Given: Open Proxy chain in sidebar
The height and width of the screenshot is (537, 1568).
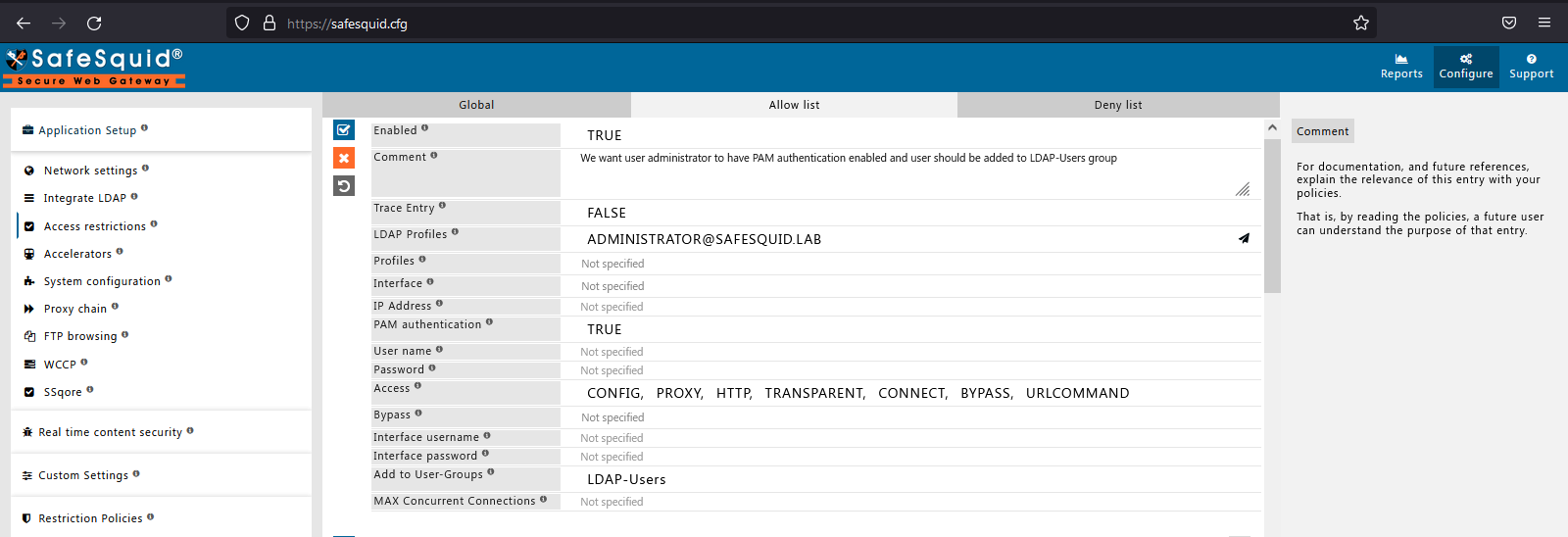Looking at the screenshot, I should (74, 309).
